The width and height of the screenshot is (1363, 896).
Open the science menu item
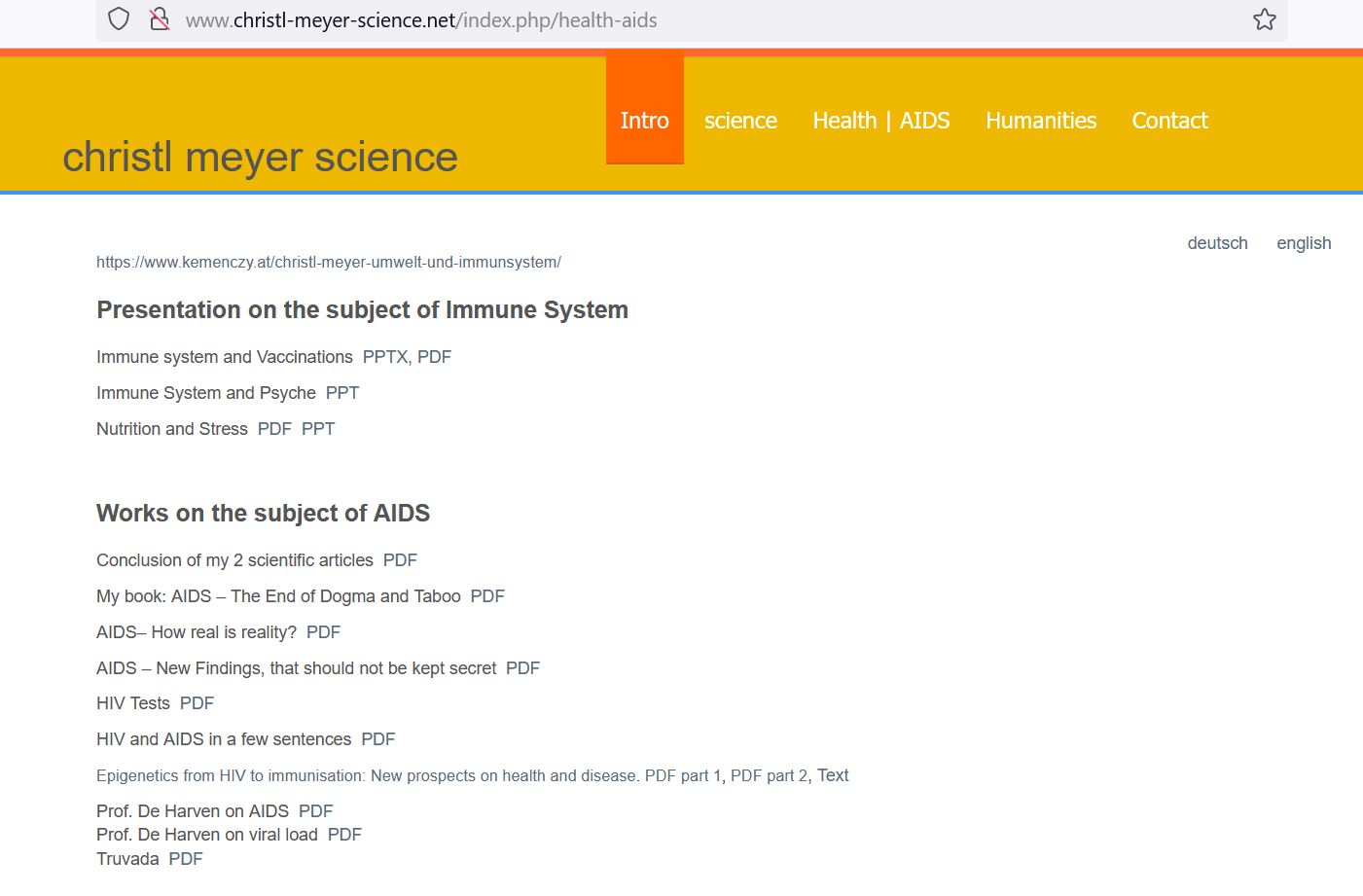coord(740,121)
